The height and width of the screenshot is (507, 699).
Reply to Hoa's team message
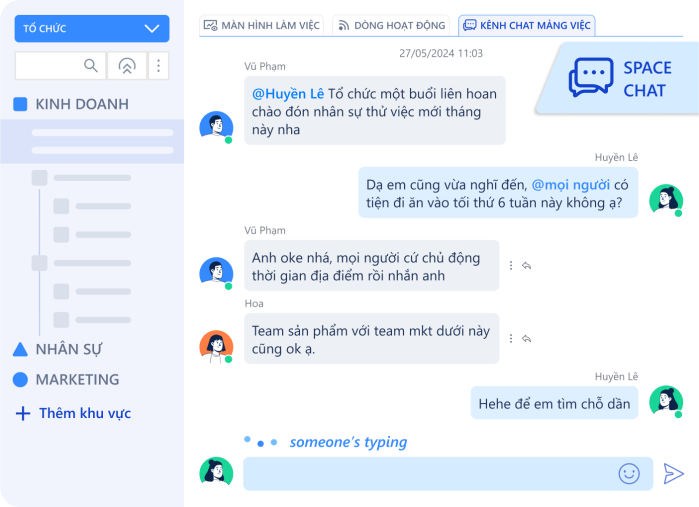pyautogui.click(x=526, y=339)
